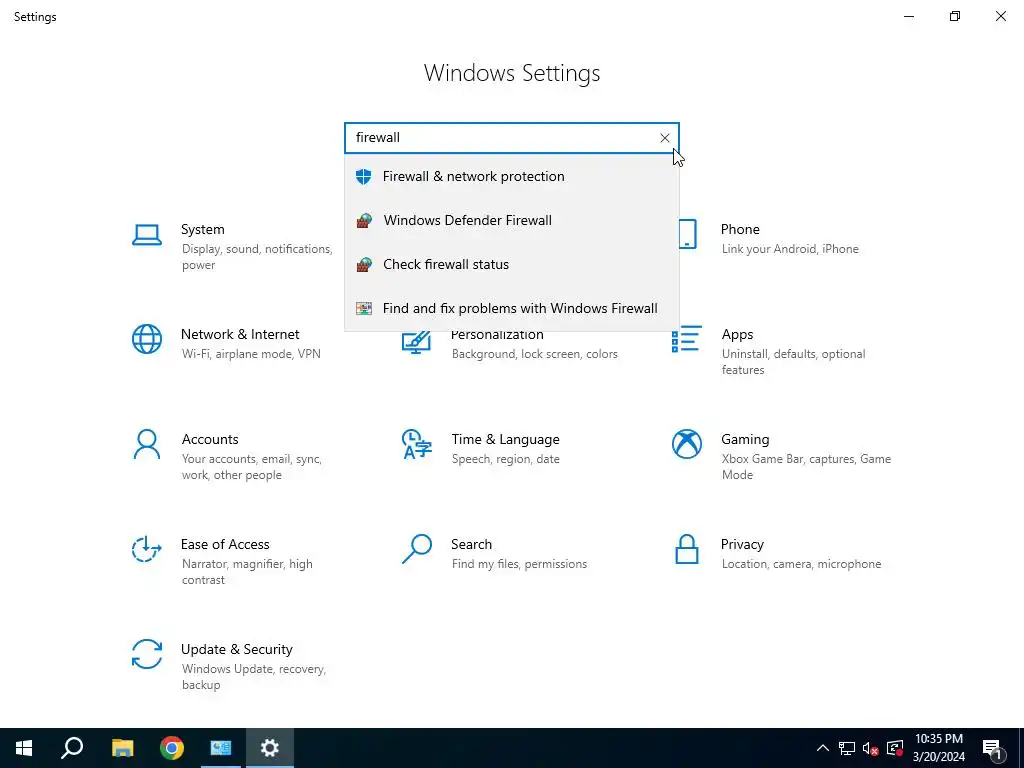This screenshot has width=1024, height=768.
Task: Click the taskbar clock showing 10:35 PM
Action: 938,748
